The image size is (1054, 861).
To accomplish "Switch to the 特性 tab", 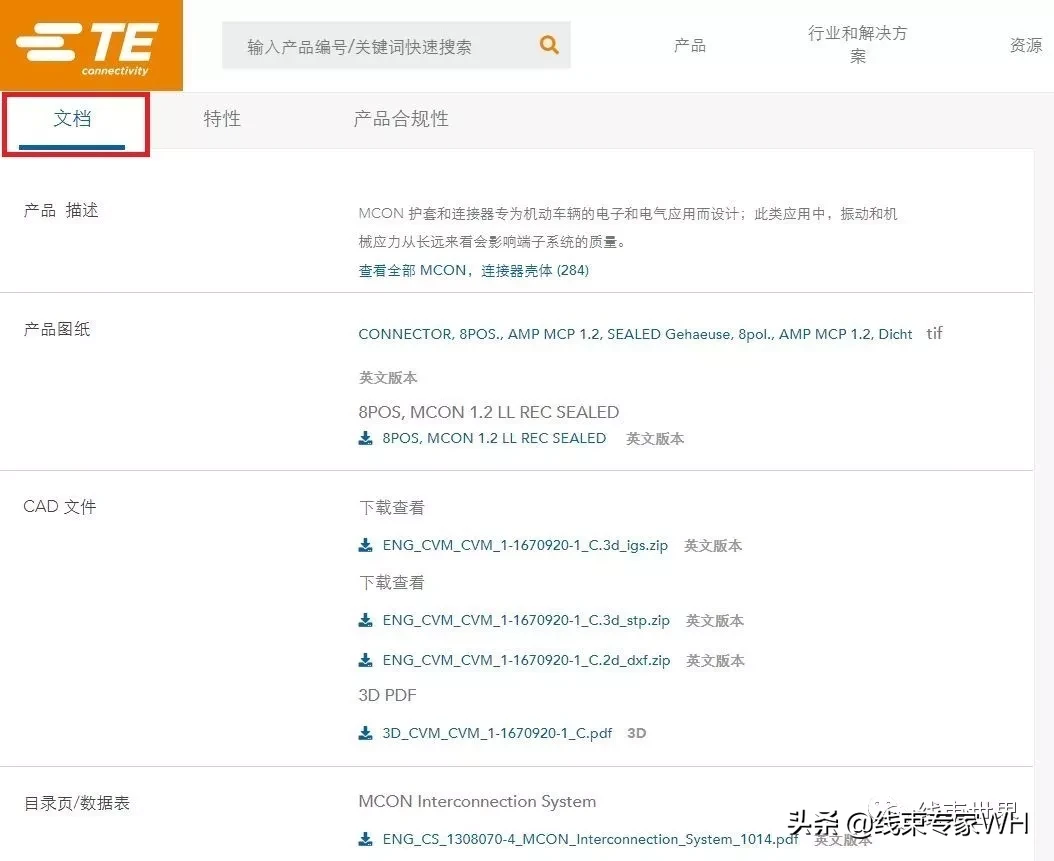I will coord(222,119).
